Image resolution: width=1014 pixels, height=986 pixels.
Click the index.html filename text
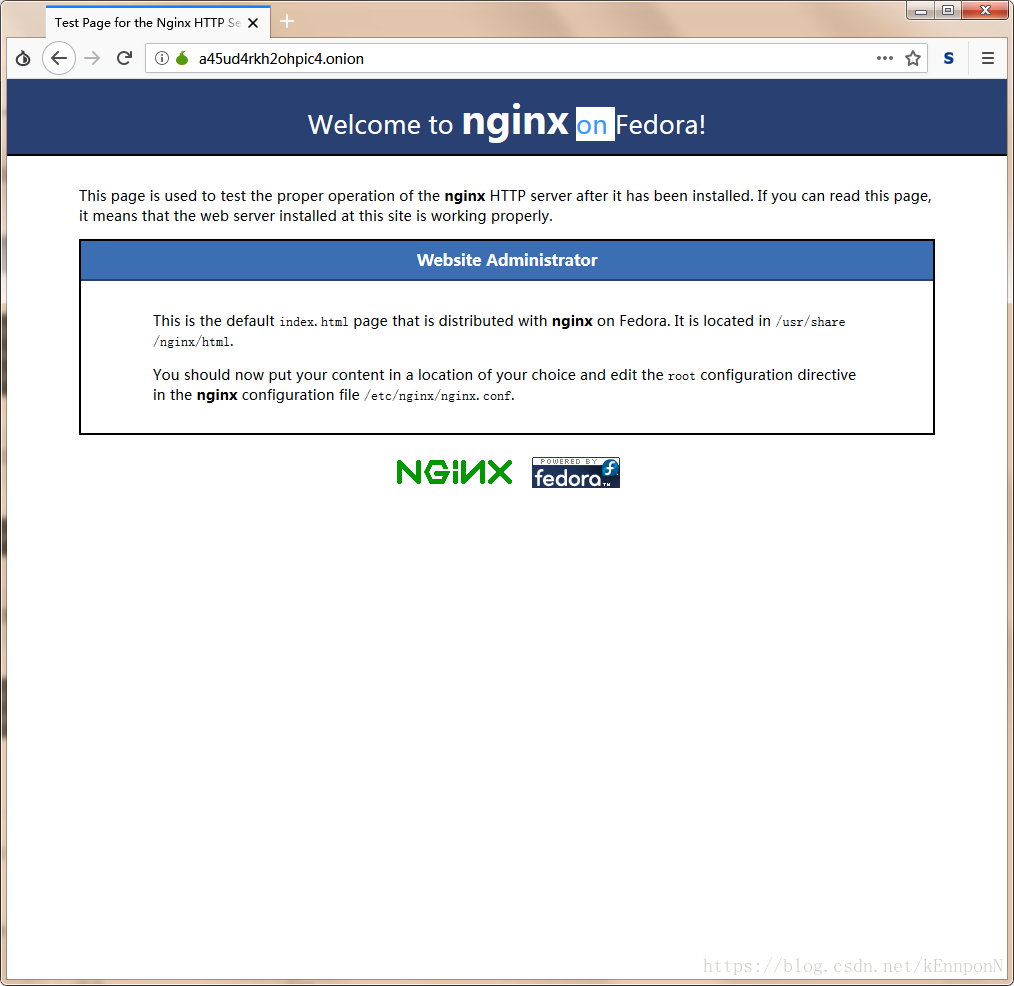314,321
